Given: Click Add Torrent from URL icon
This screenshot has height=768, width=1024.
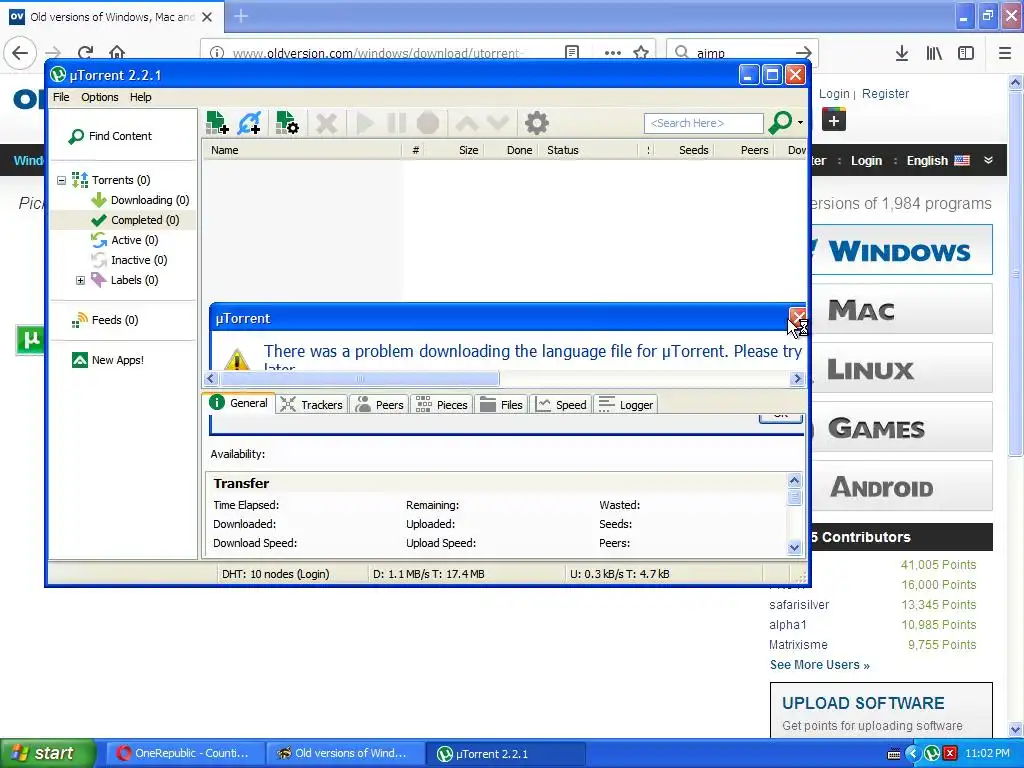Looking at the screenshot, I should point(249,123).
